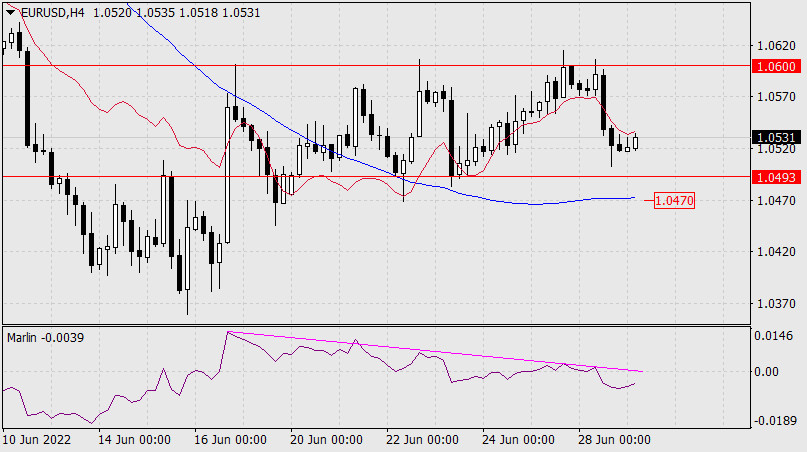The image size is (807, 452).
Task: Click the 1.0520 price scale value
Action: 776,150
